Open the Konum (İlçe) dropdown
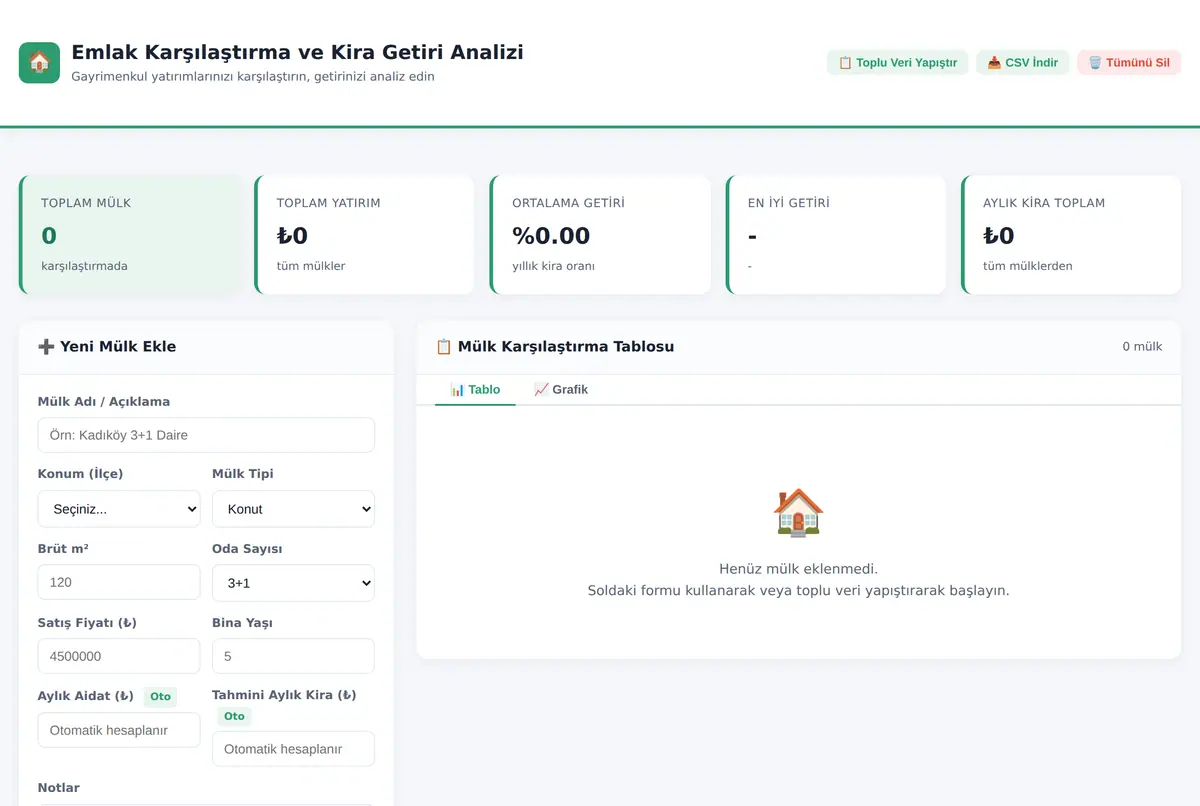This screenshot has width=1200, height=806. click(x=119, y=509)
